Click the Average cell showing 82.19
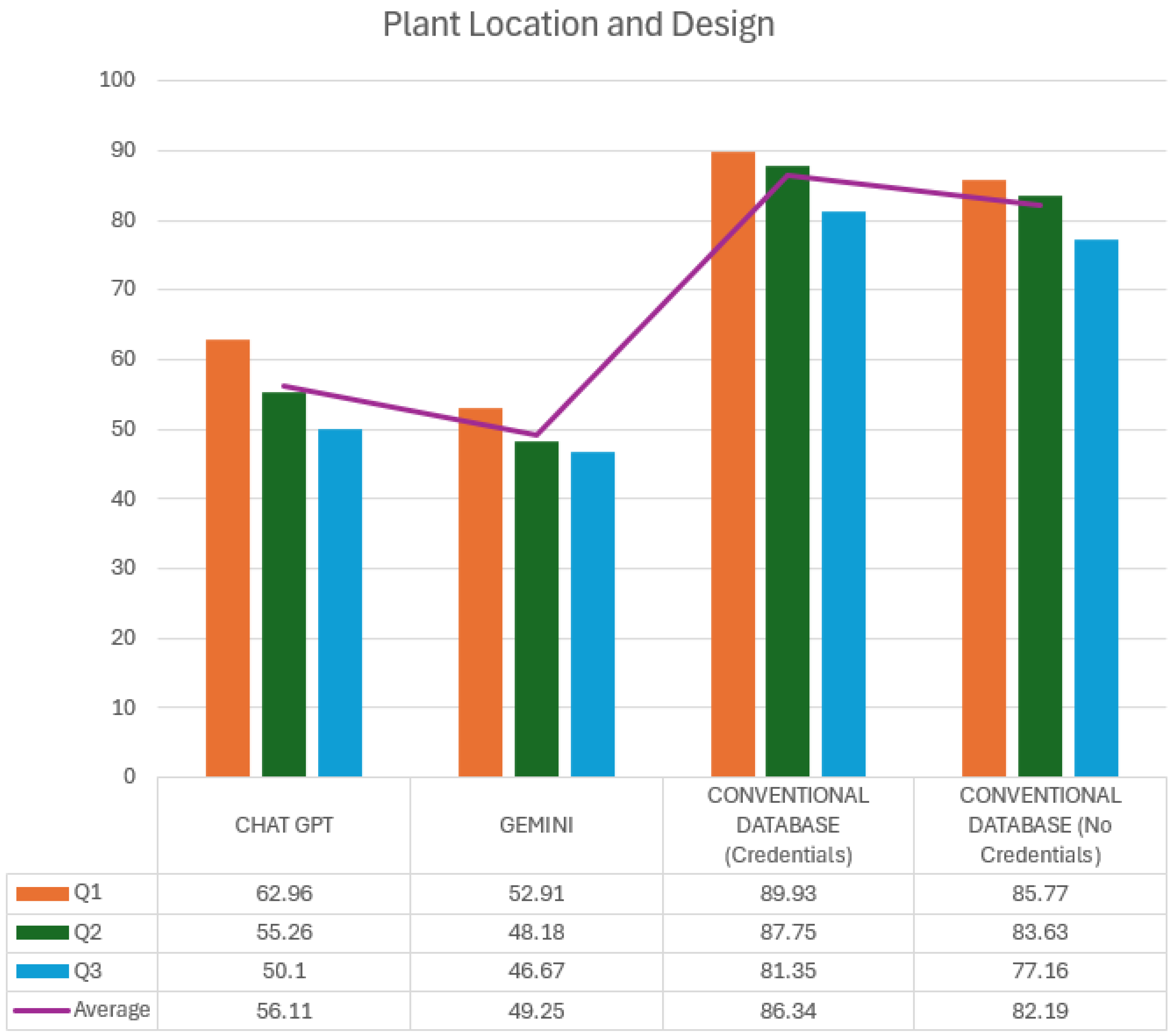 (x=1040, y=1011)
